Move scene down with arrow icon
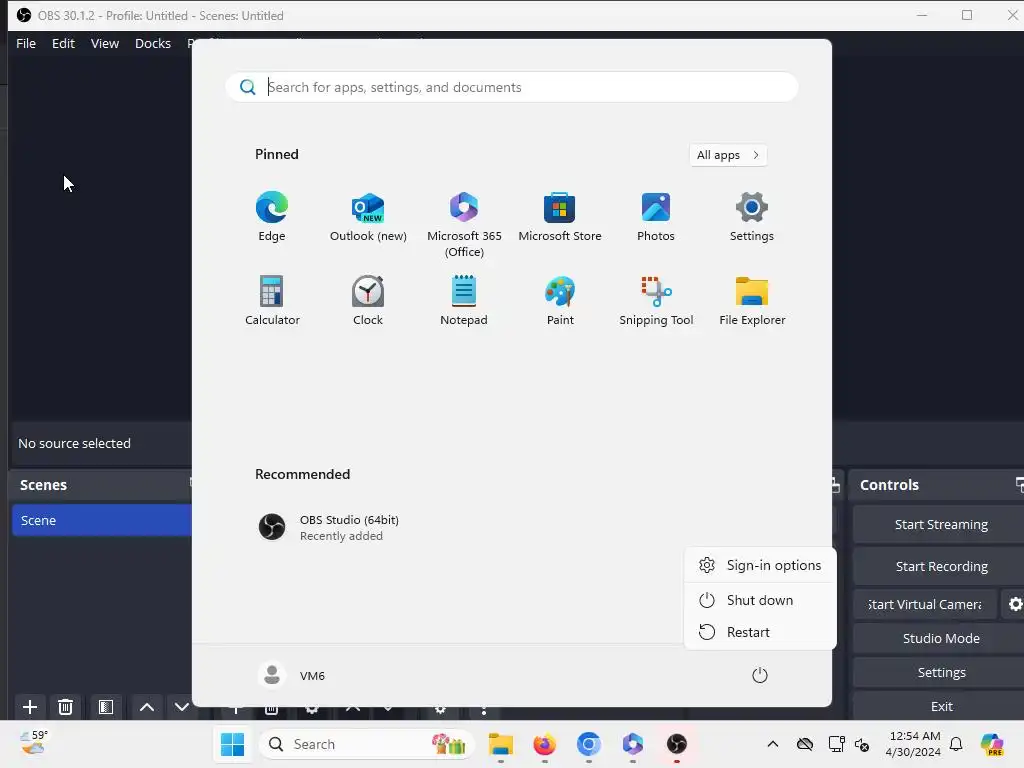 (x=182, y=707)
